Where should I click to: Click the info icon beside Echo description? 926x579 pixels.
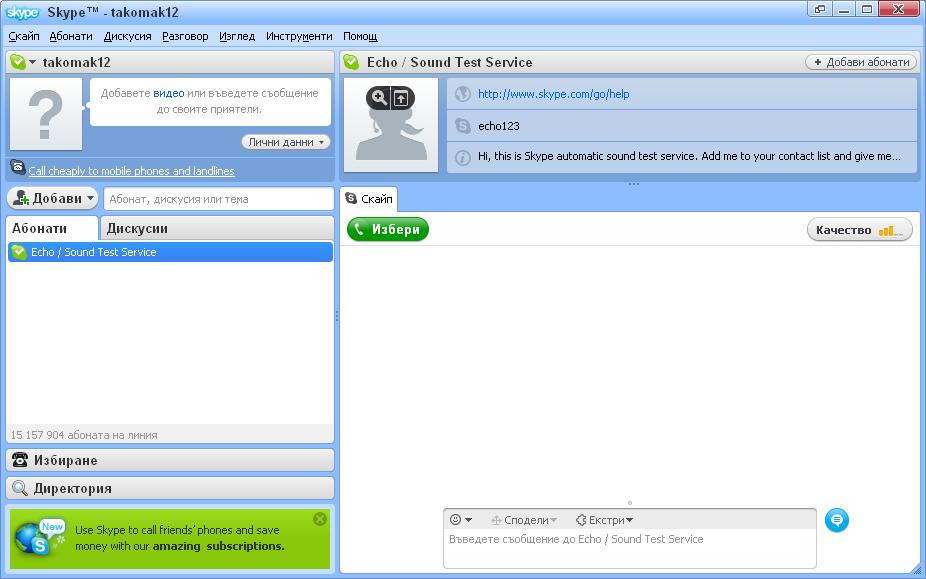point(462,157)
